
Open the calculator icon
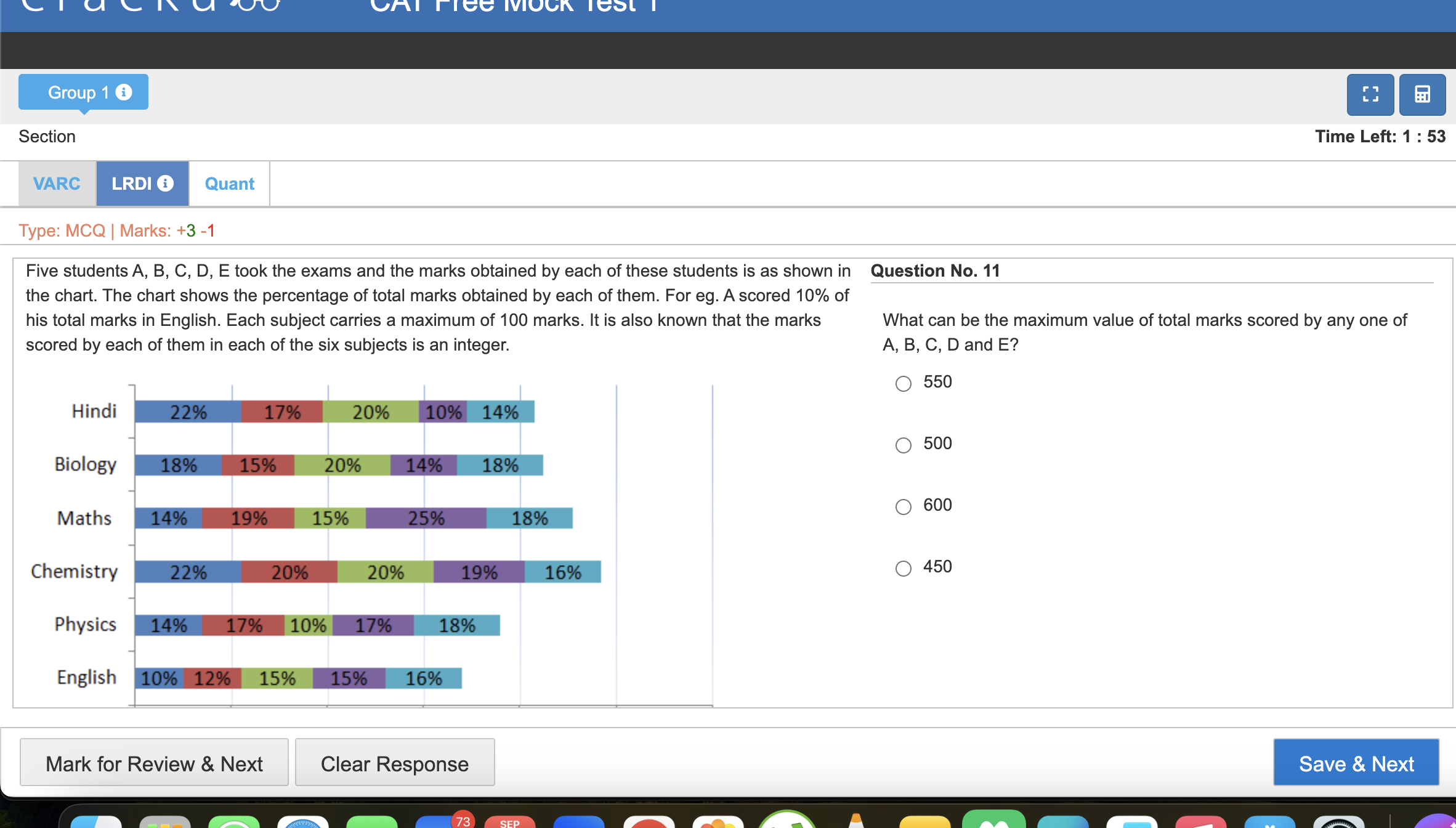(1422, 94)
